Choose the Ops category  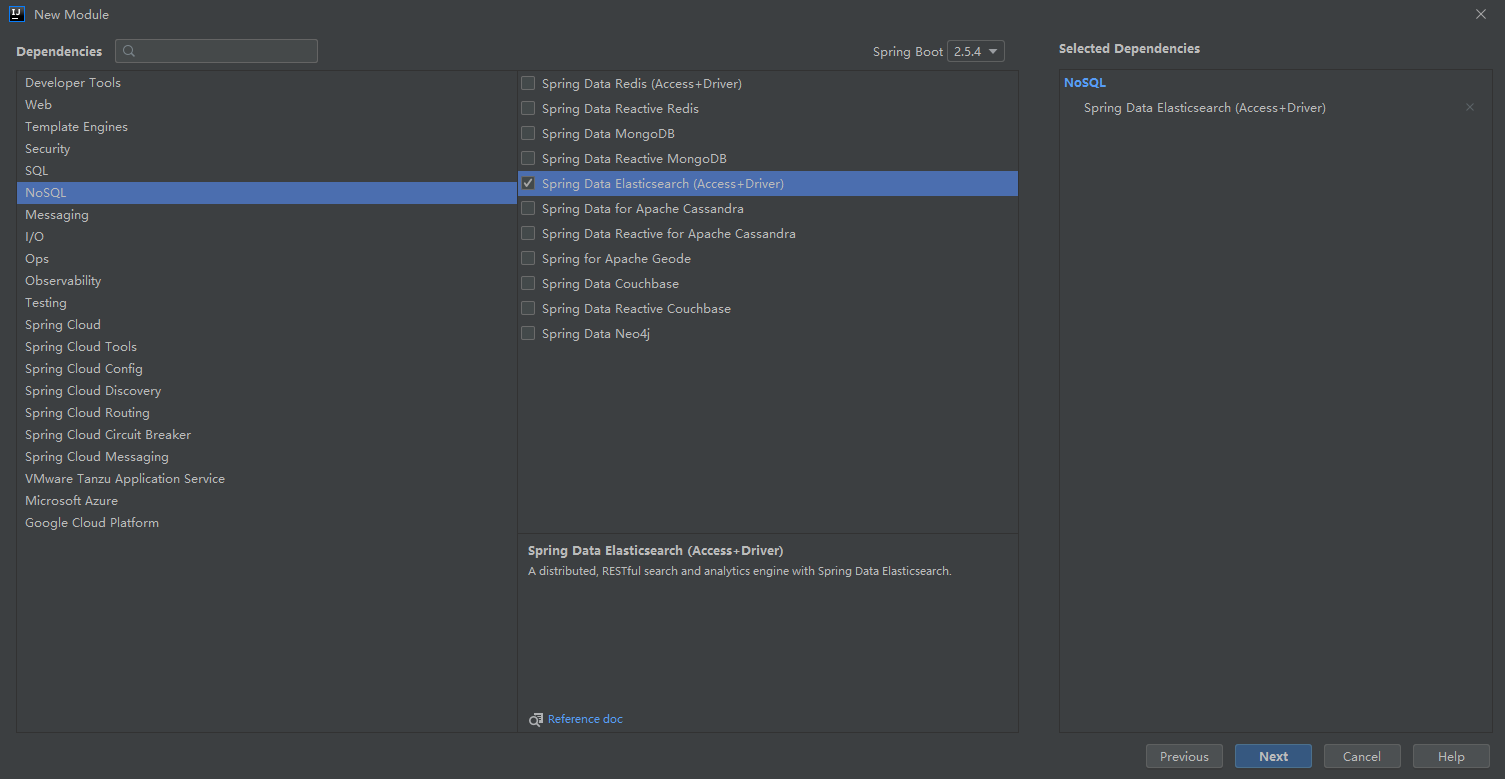click(266, 258)
